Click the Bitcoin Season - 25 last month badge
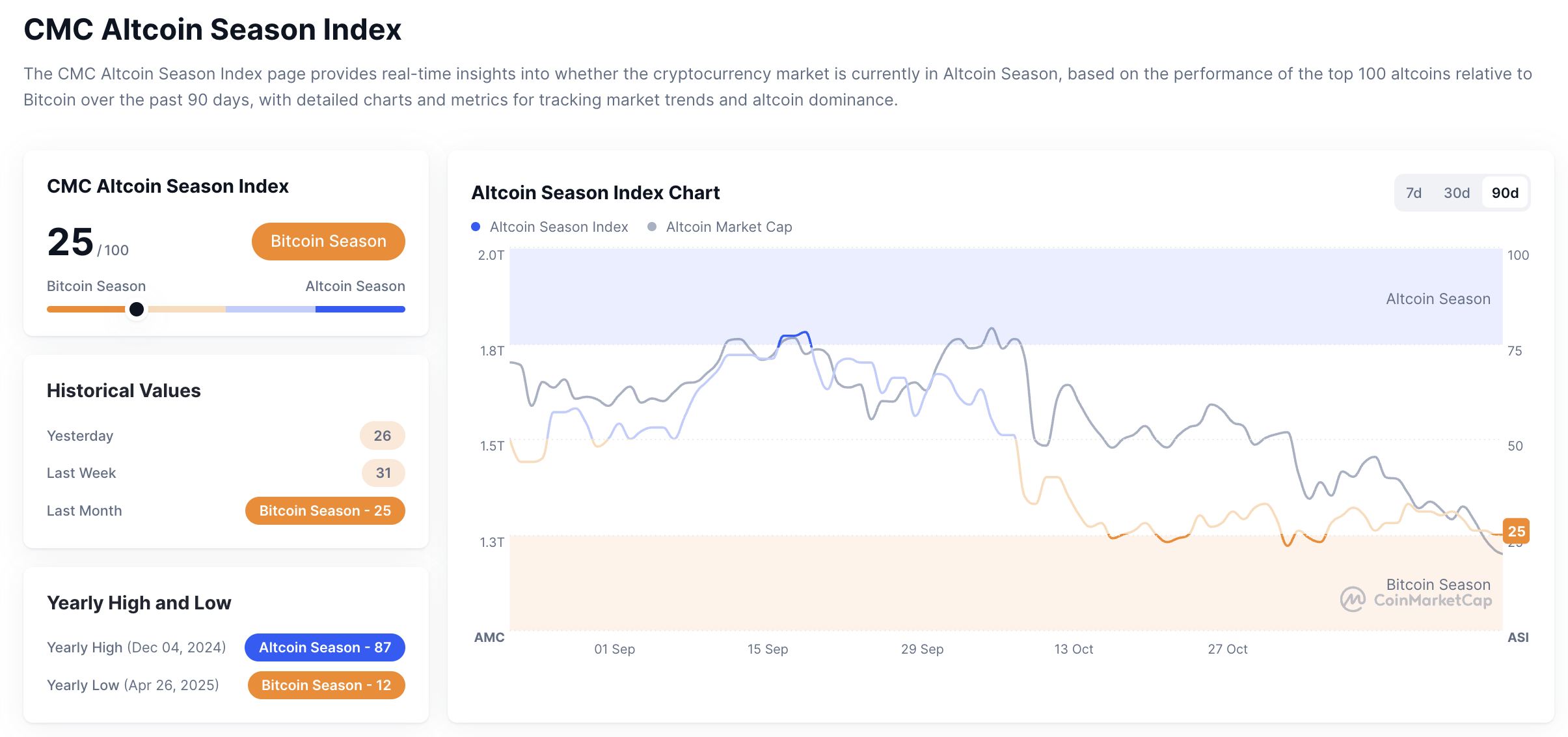Image resolution: width=1568 pixels, height=737 pixels. (x=324, y=510)
